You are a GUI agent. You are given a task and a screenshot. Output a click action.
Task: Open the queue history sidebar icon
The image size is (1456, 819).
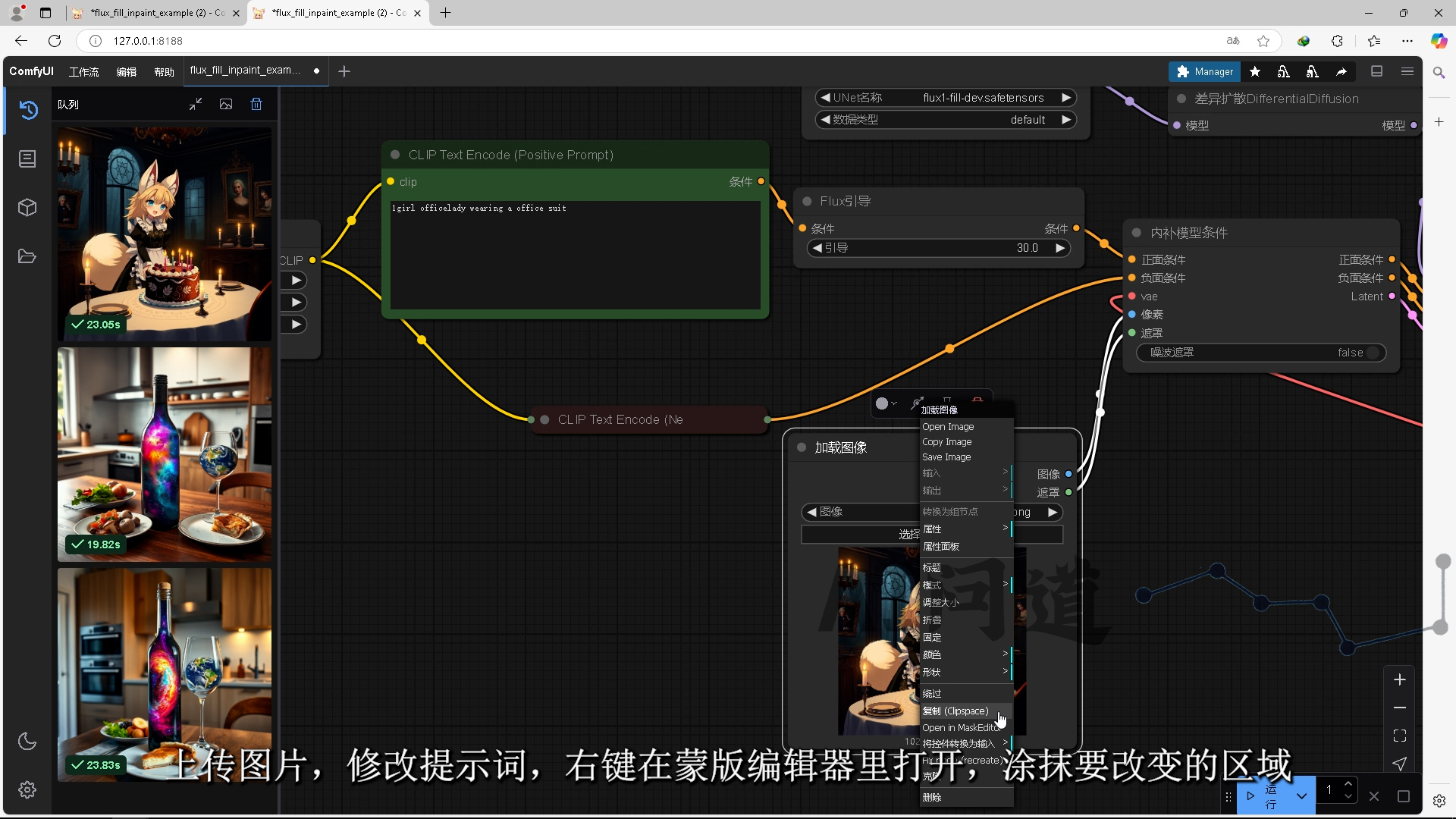coord(28,110)
